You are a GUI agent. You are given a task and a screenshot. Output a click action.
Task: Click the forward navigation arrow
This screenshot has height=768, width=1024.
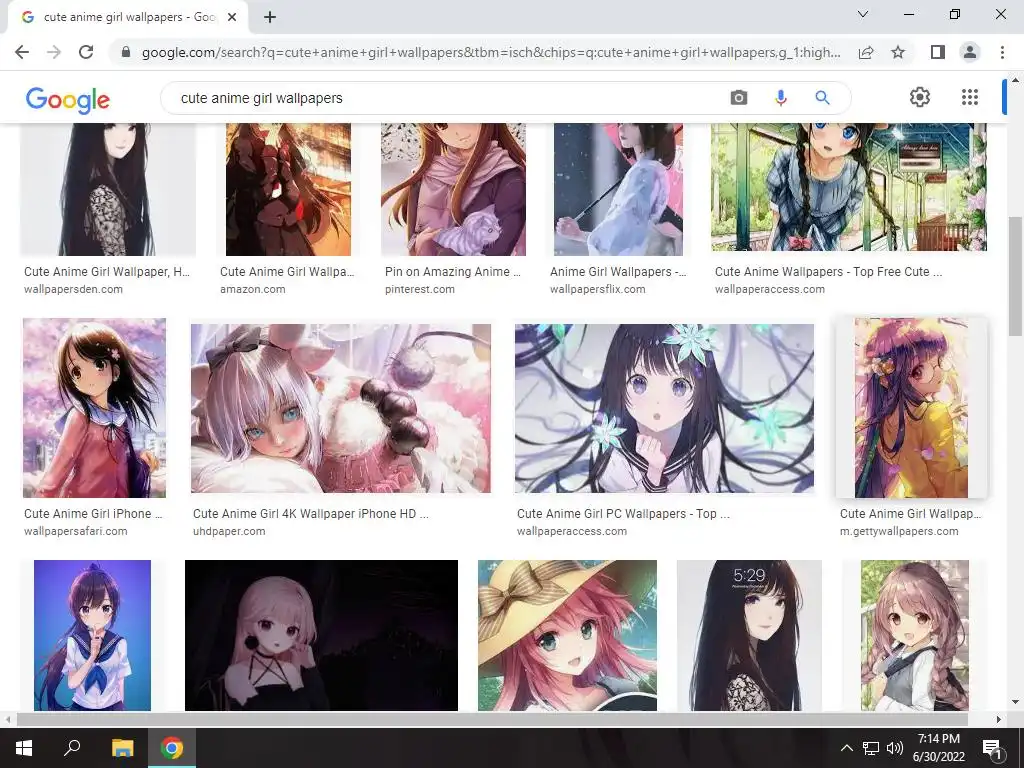pos(54,52)
